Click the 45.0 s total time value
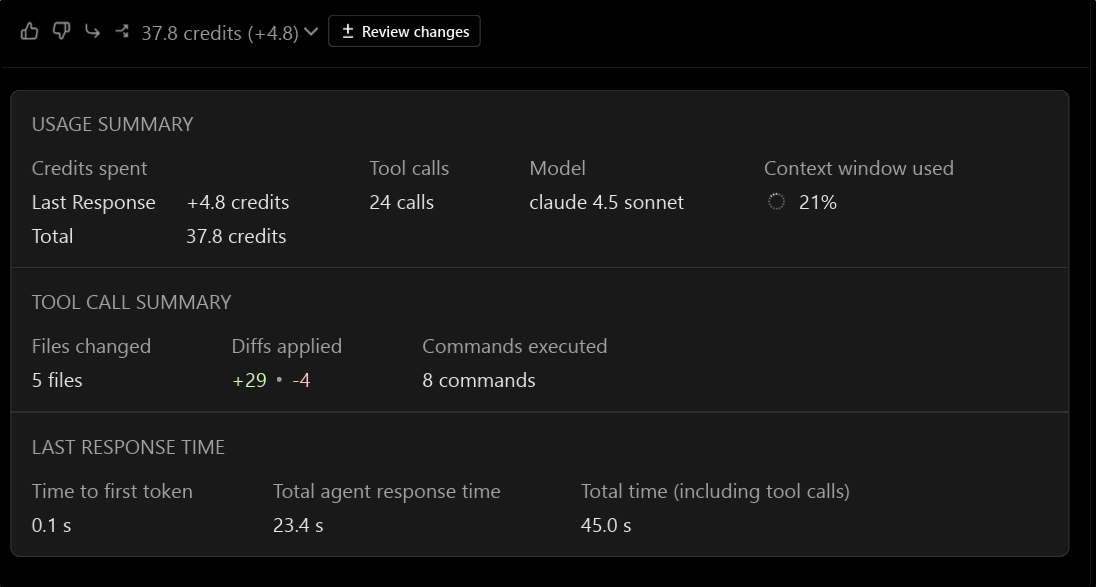Viewport: 1096px width, 587px height. (x=605, y=525)
